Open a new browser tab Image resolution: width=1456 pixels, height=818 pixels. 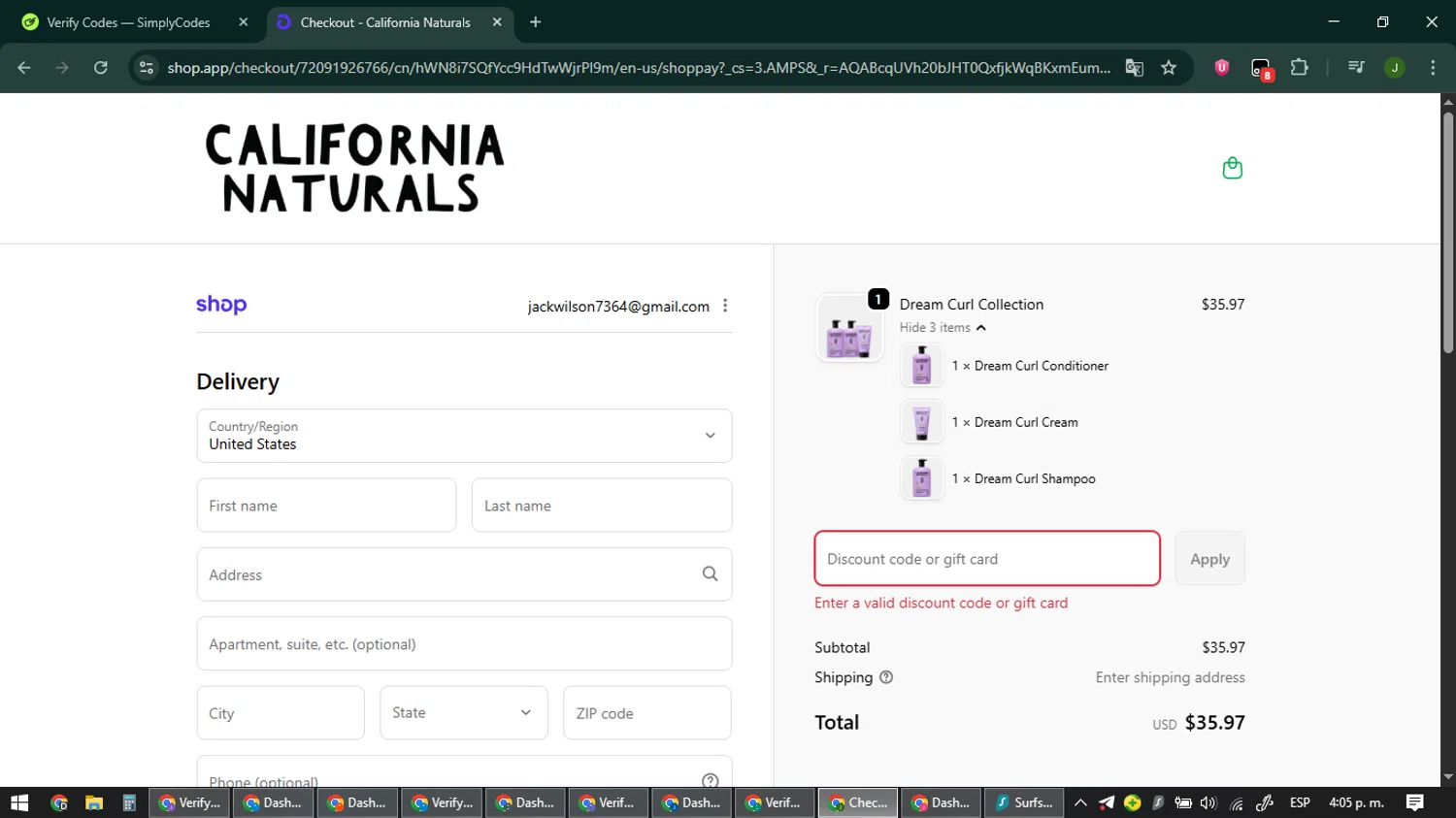pos(535,21)
